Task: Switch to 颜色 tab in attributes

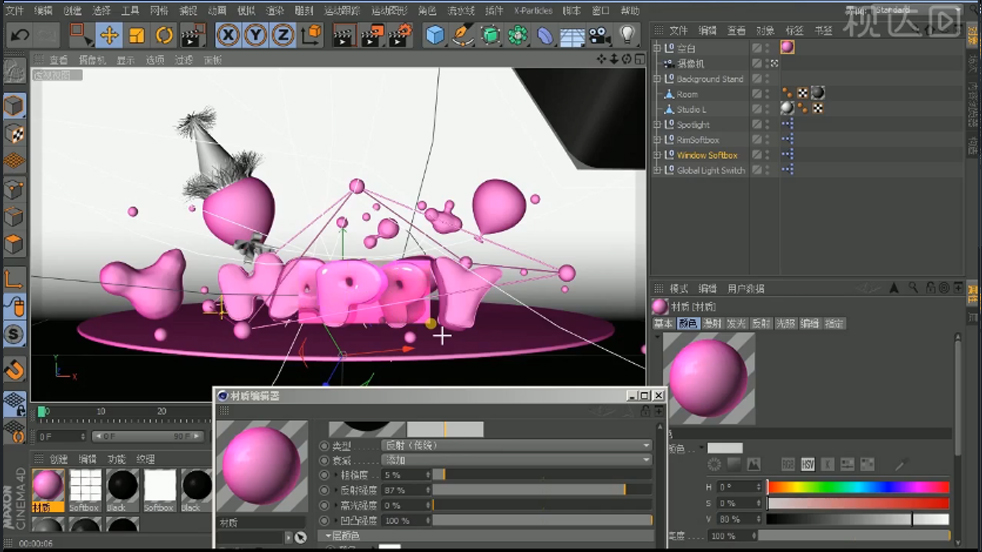Action: (687, 323)
